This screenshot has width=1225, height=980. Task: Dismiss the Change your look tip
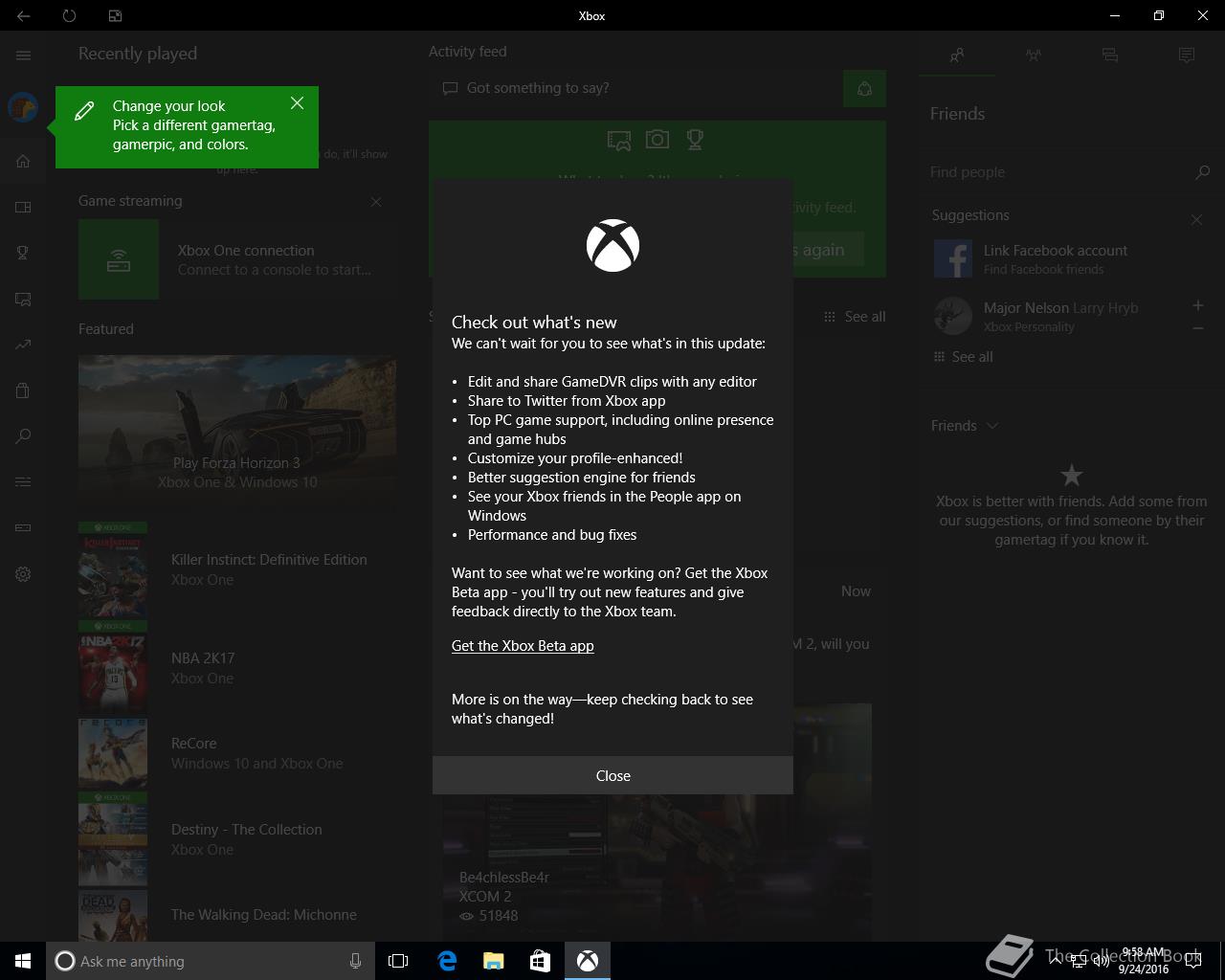(297, 103)
